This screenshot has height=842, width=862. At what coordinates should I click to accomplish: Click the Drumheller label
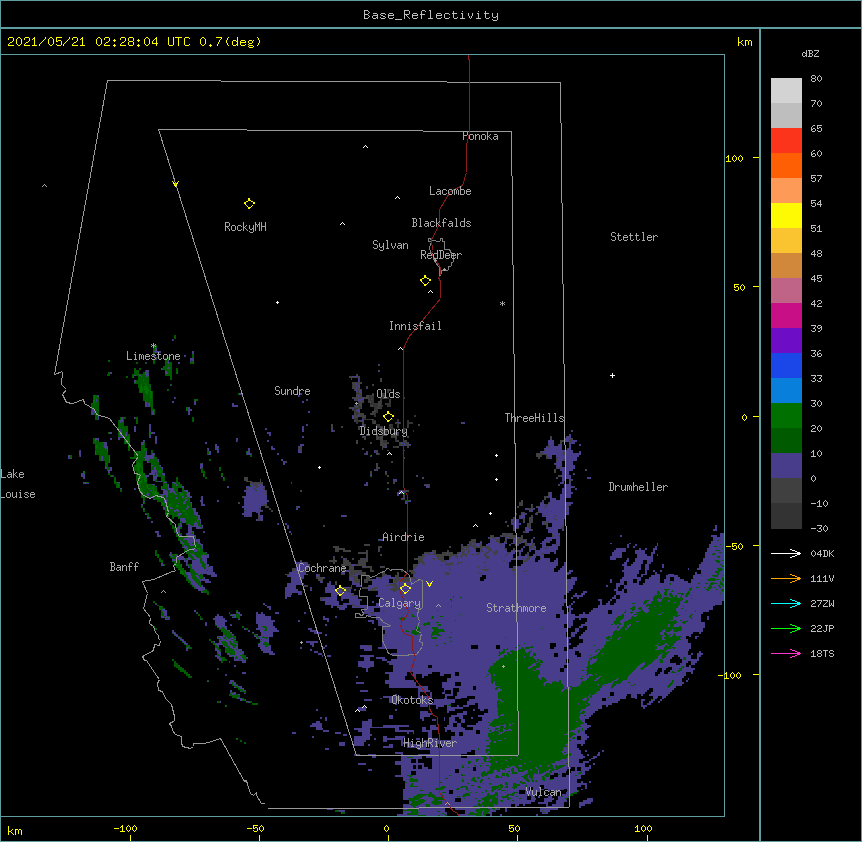coord(638,487)
